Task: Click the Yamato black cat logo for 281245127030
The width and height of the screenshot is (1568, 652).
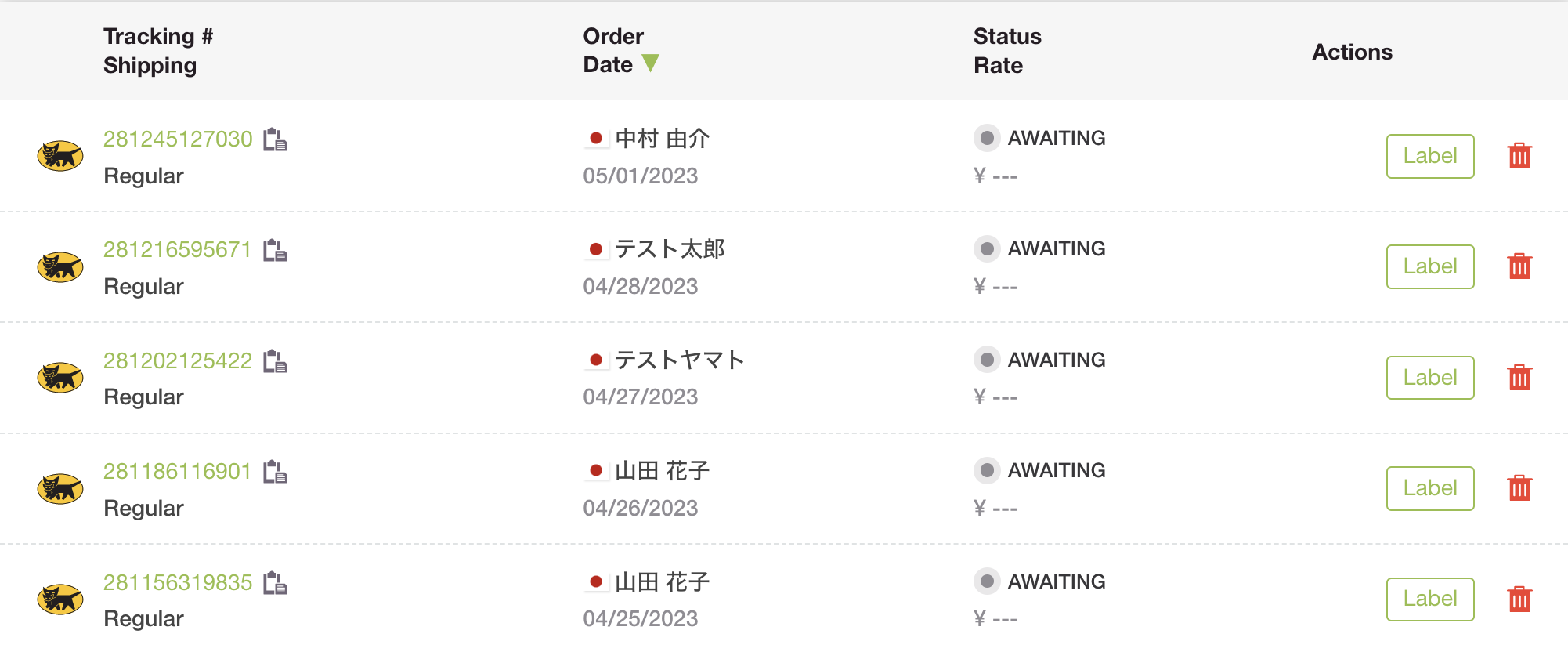Action: click(60, 156)
